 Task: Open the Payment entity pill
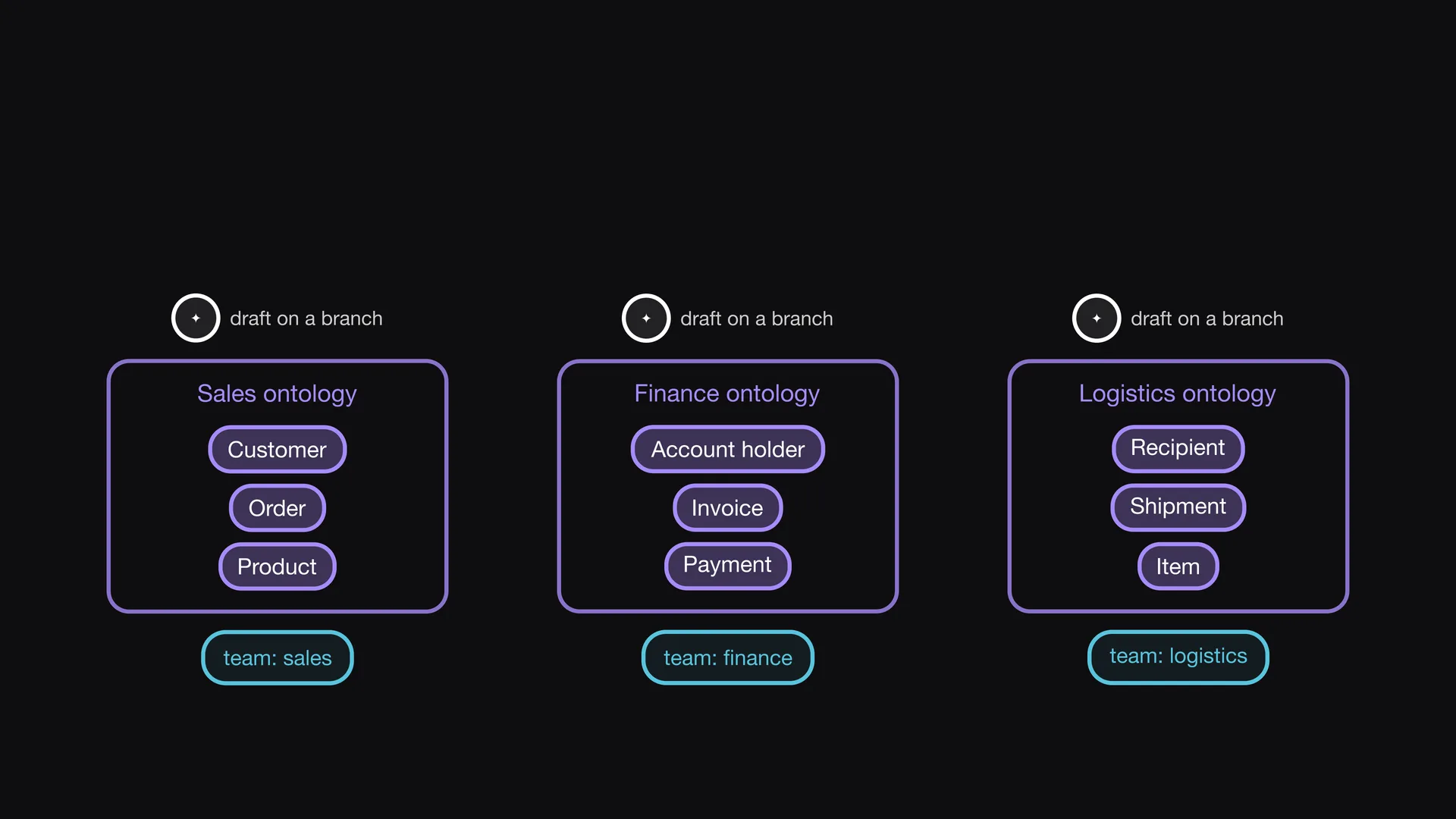(728, 566)
